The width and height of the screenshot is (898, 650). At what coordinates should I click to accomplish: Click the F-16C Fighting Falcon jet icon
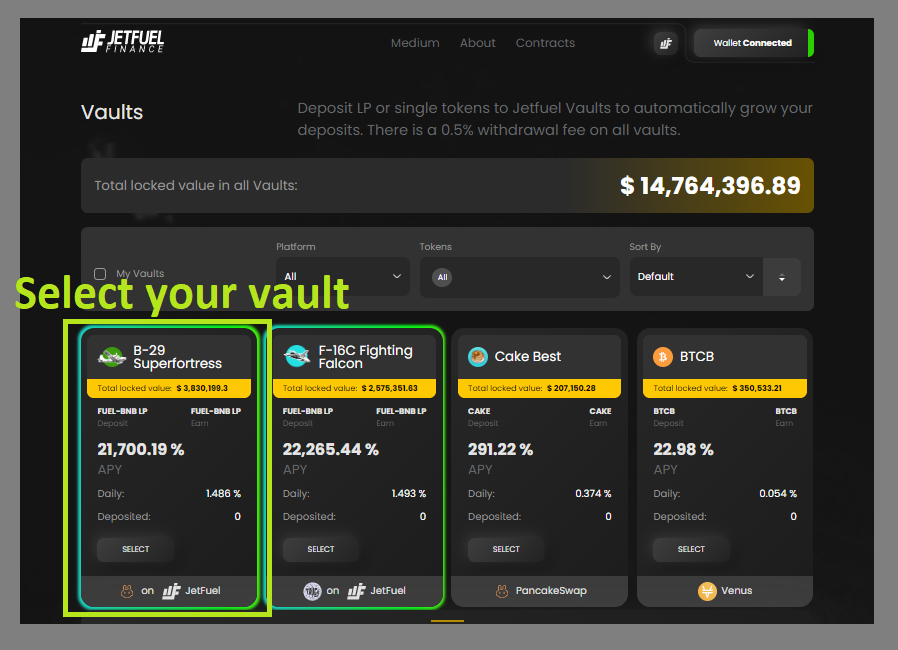[297, 356]
